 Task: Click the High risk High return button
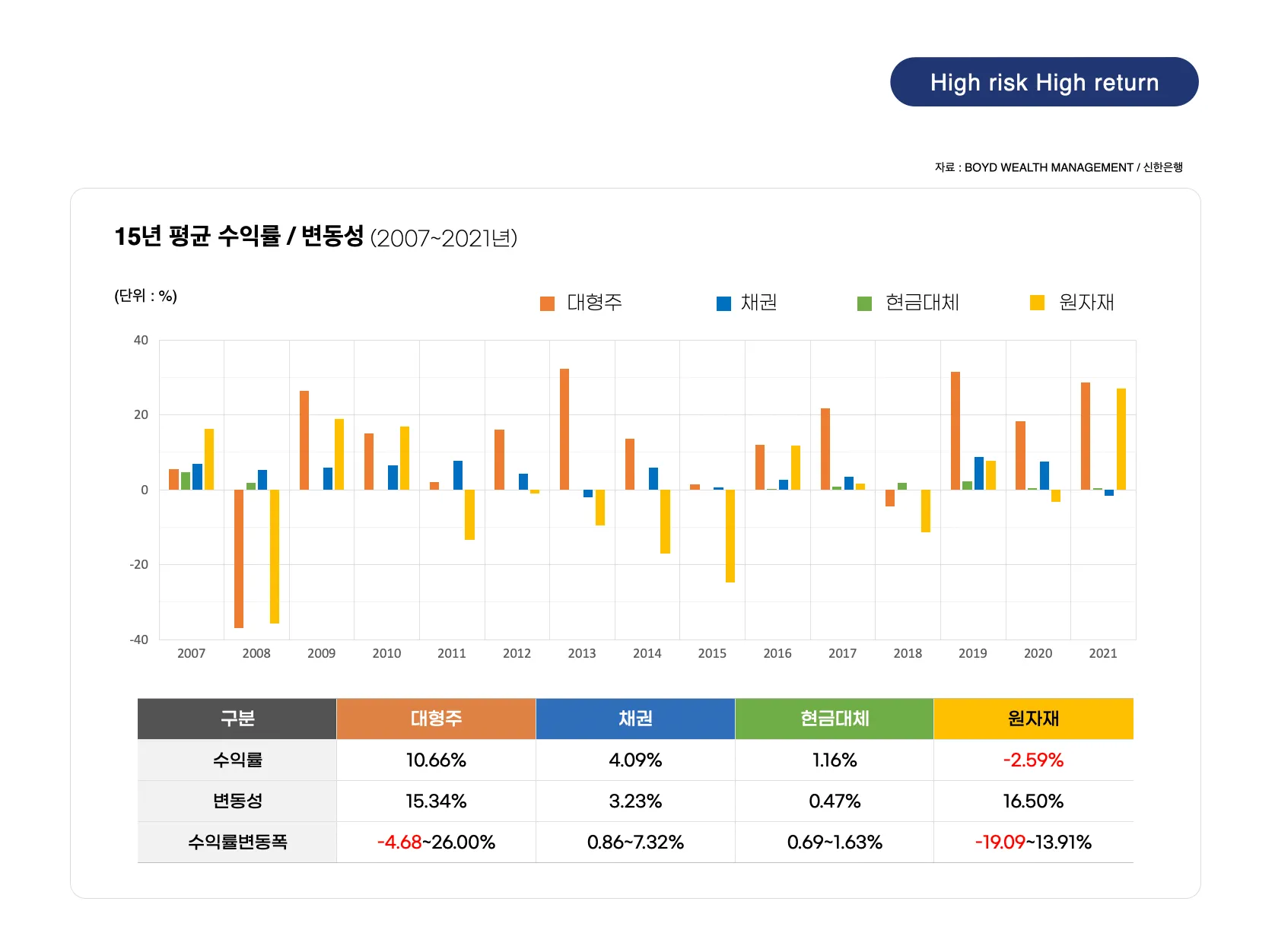(1044, 82)
